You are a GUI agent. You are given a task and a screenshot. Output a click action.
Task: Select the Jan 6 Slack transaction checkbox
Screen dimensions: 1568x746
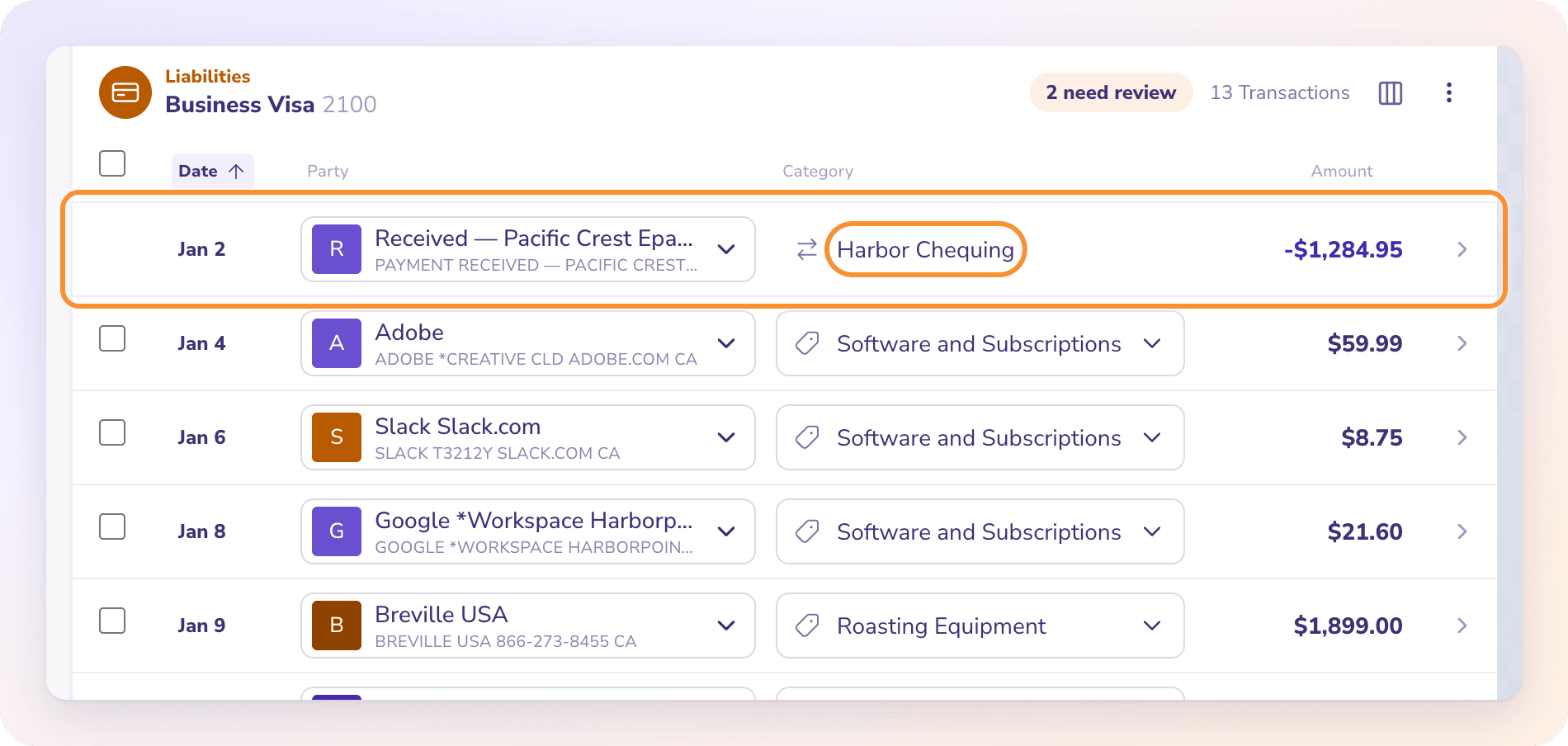(112, 432)
